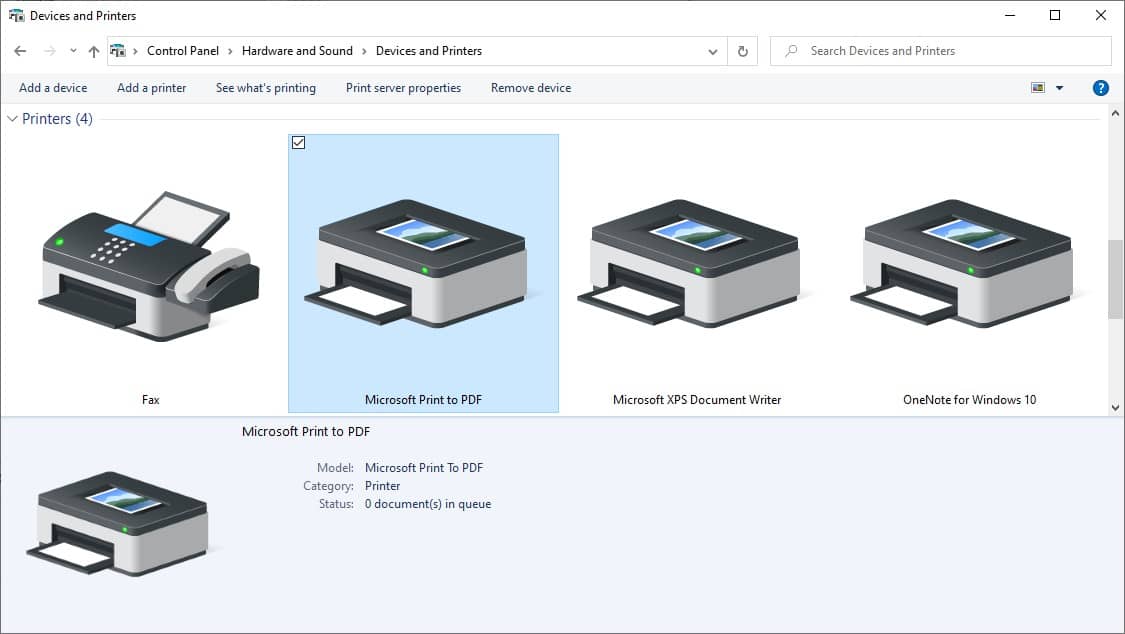Focus the Search Devices and Printers field
This screenshot has width=1125, height=634.
click(941, 51)
